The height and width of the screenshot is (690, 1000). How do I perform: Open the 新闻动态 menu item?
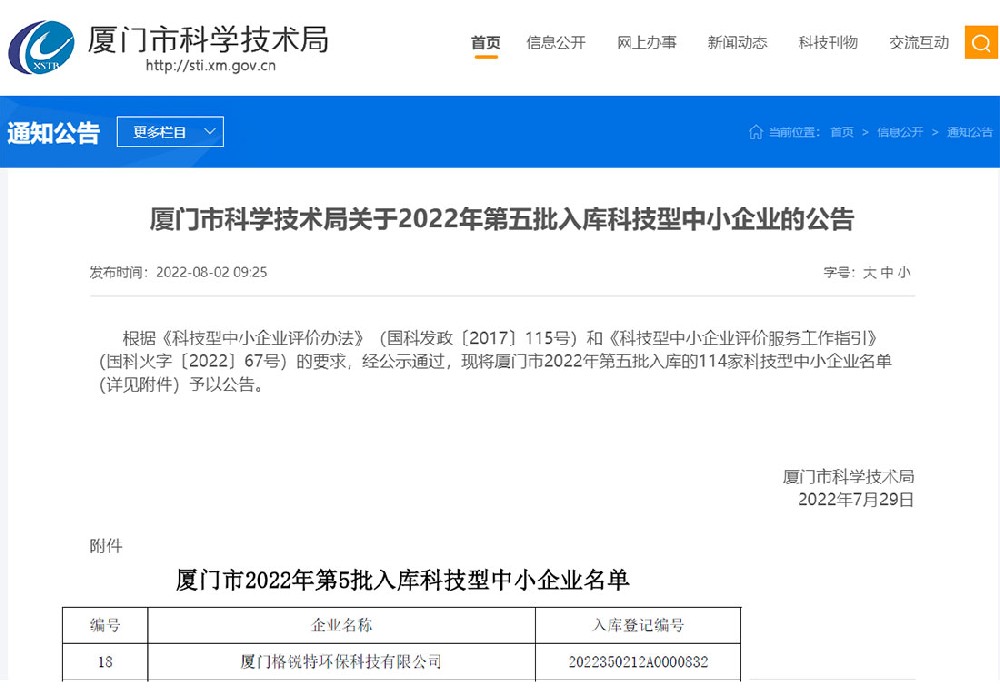click(737, 42)
